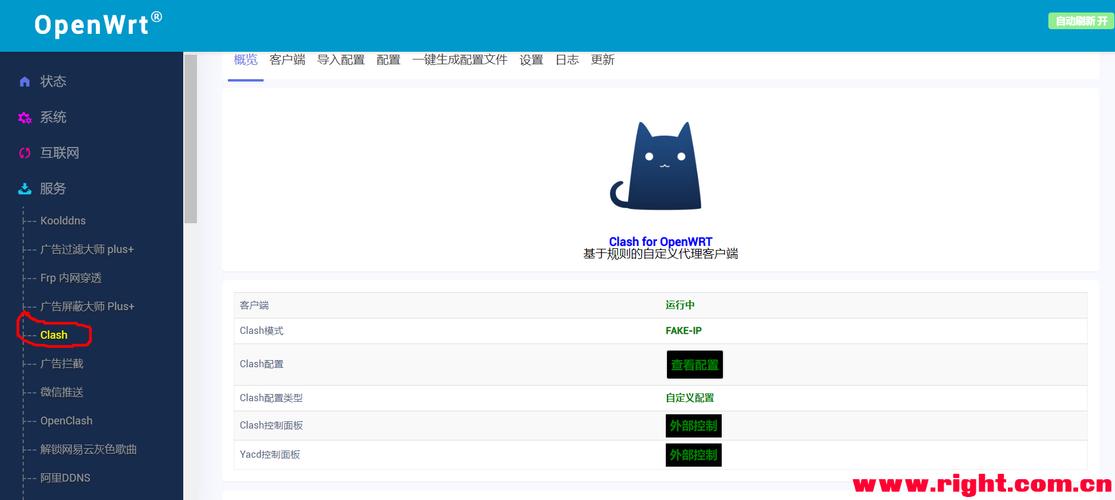
Task: Expand the 互联网 sidebar menu
Action: (59, 153)
